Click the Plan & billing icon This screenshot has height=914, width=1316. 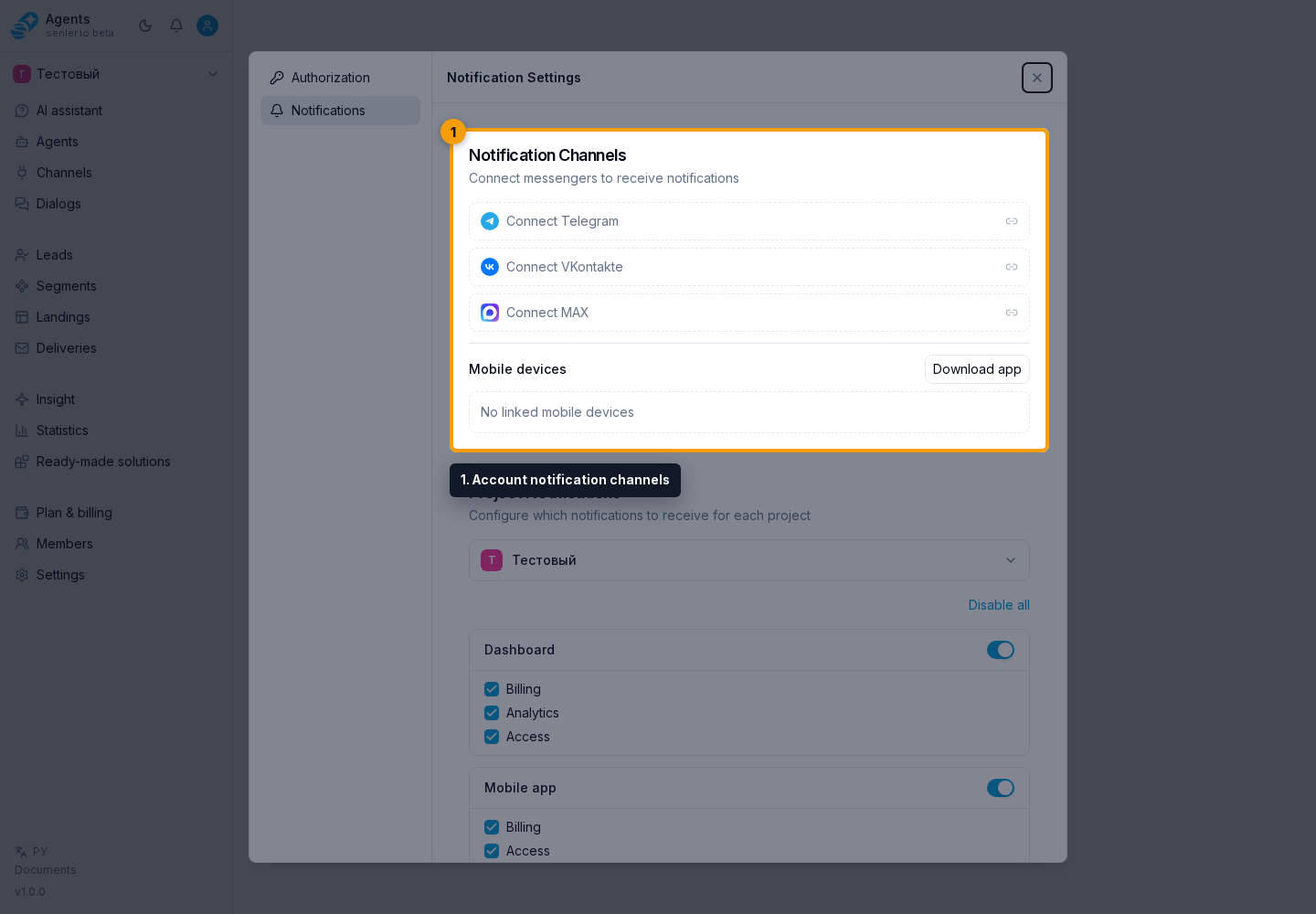pyautogui.click(x=22, y=513)
